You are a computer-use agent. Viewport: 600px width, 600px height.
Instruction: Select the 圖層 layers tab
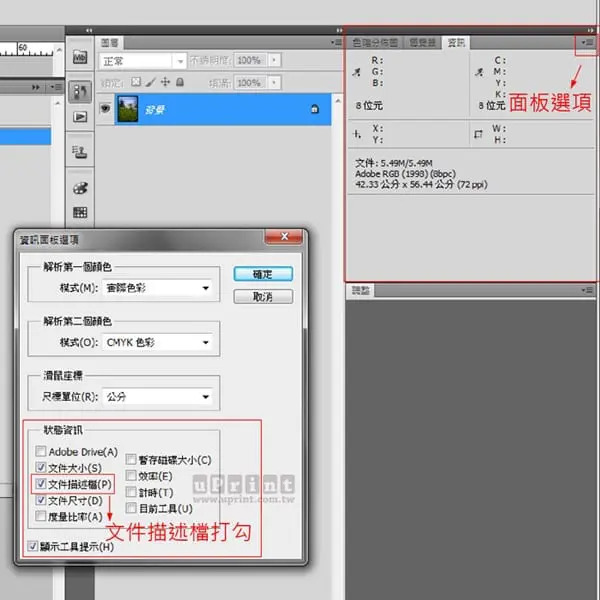click(x=110, y=42)
